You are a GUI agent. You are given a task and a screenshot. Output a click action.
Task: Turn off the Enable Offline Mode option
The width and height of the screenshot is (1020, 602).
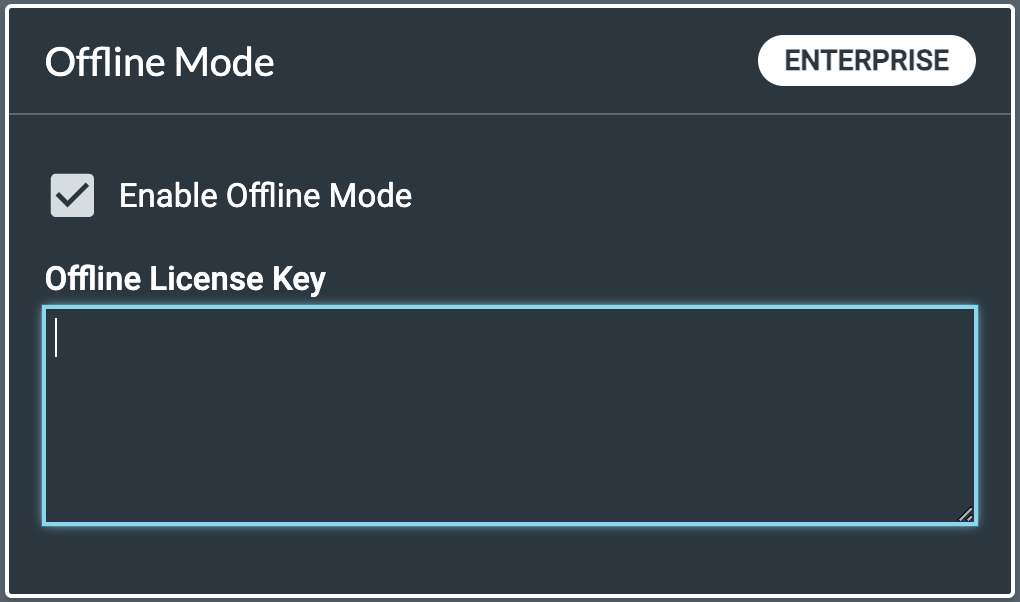pos(72,195)
